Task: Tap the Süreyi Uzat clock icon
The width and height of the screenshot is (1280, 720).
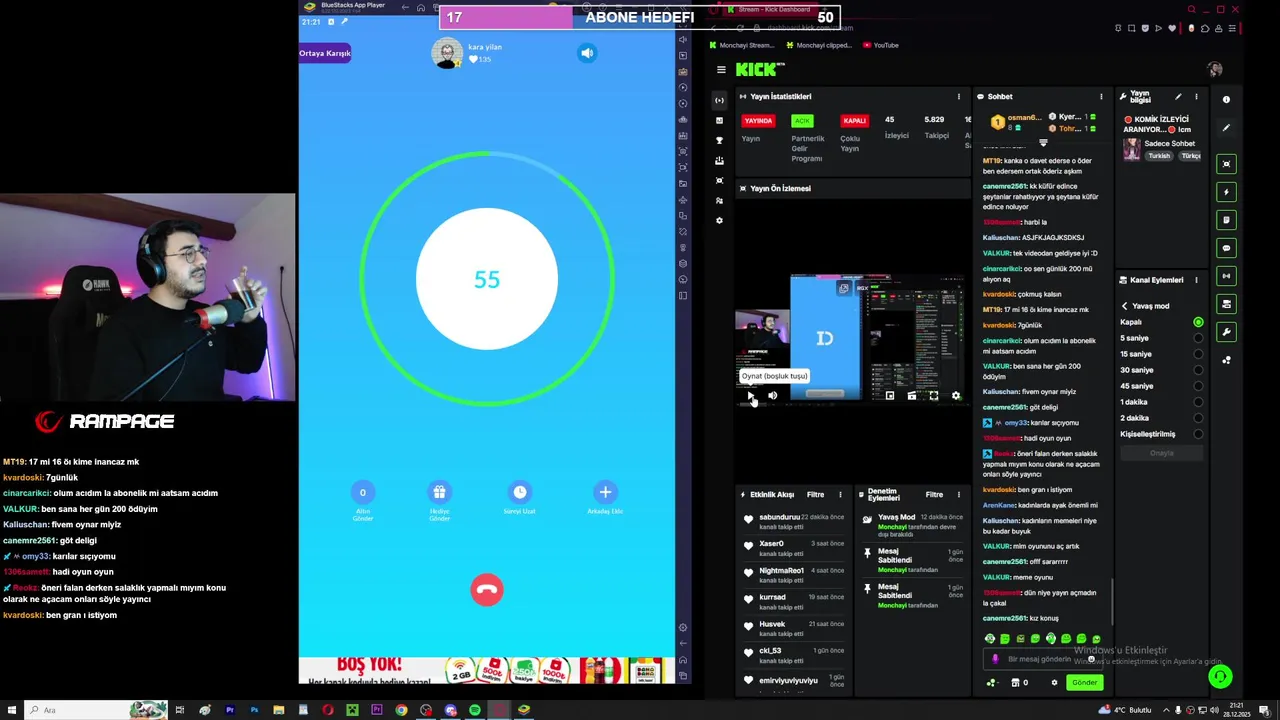Action: pyautogui.click(x=520, y=492)
